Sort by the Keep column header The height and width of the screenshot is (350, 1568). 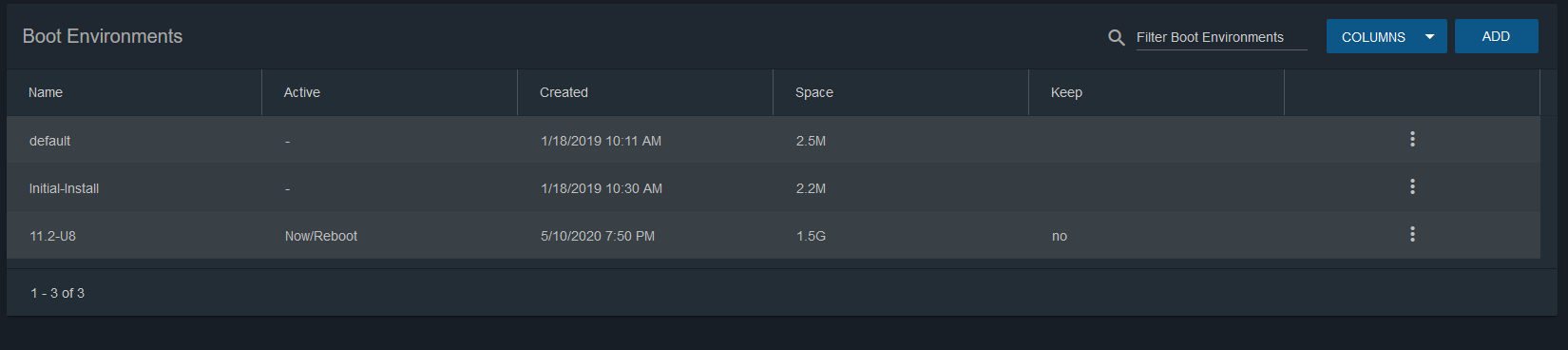click(1066, 92)
